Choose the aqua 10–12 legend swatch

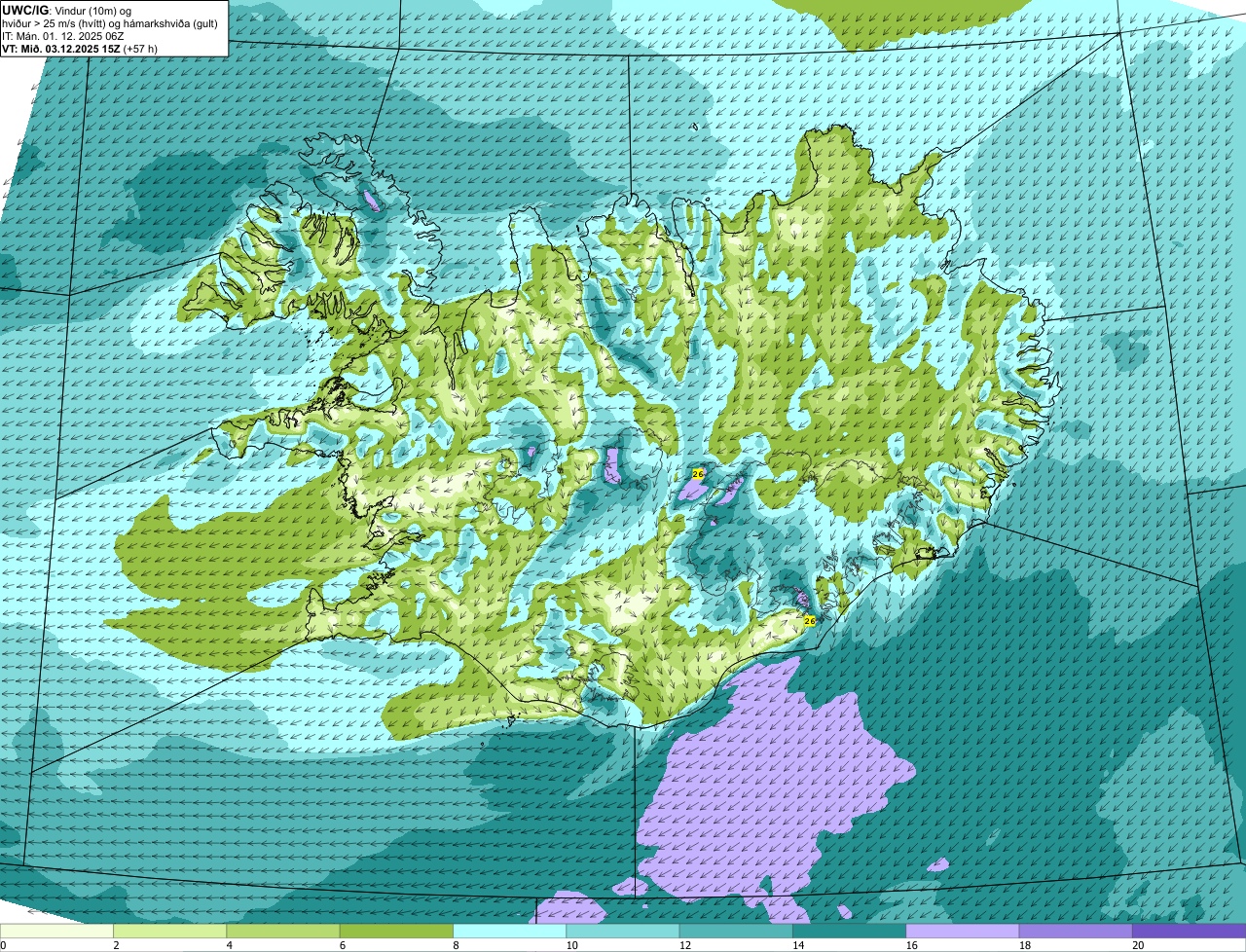coord(623,931)
